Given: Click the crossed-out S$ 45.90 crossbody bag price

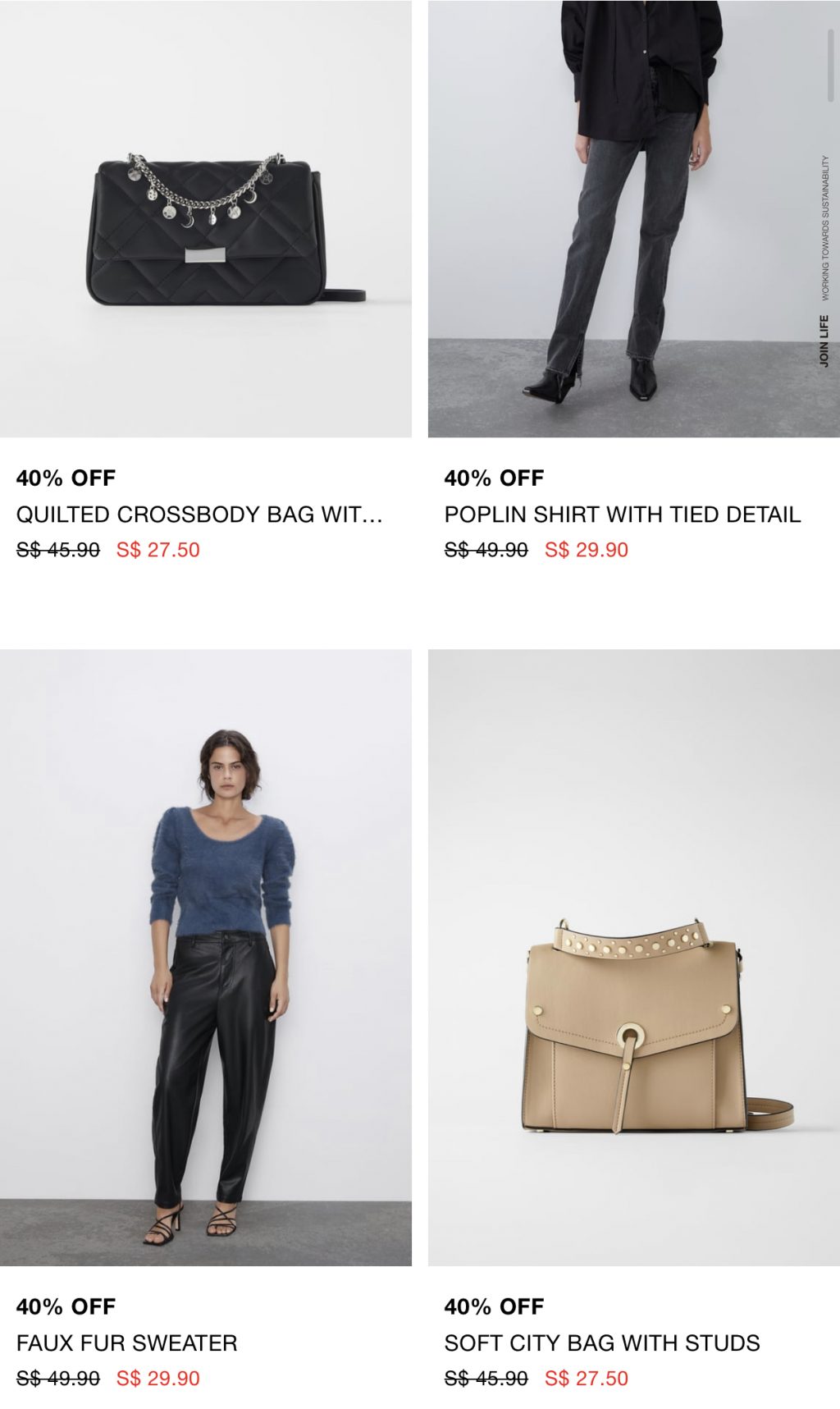Looking at the screenshot, I should pos(58,550).
